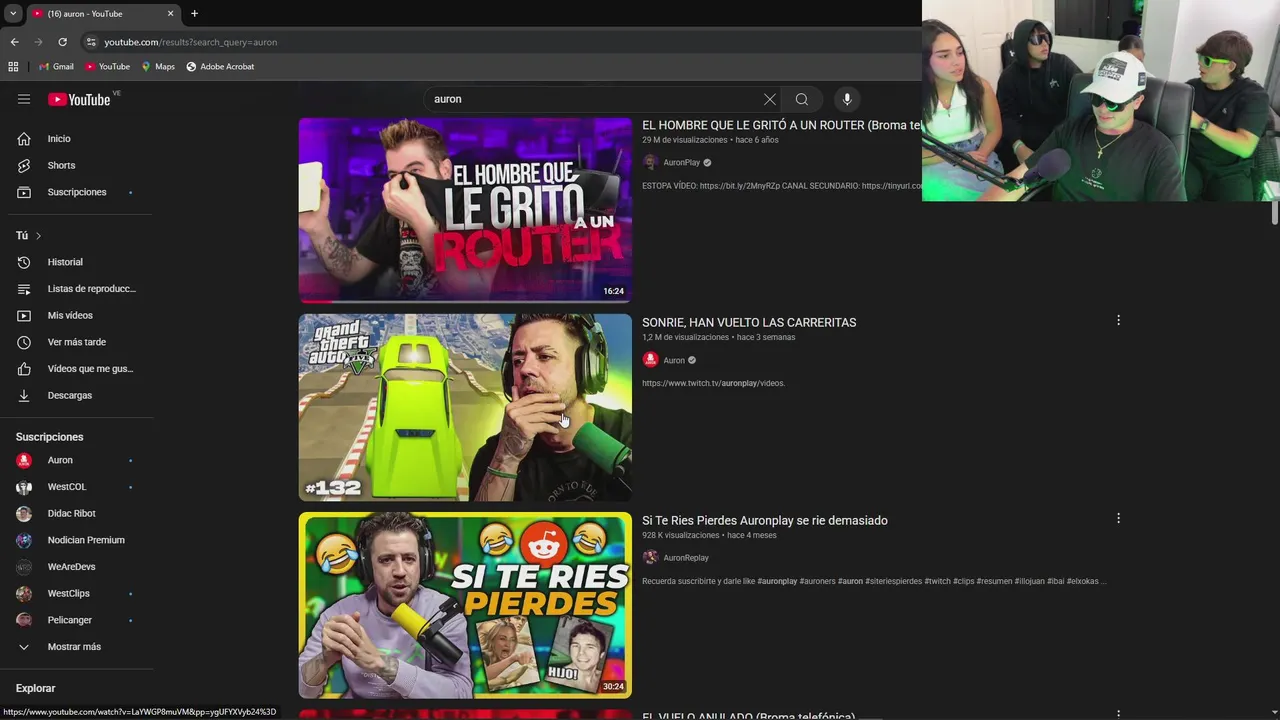This screenshot has height=720, width=1280.
Task: Expand the Tú section
Action: (x=28, y=235)
